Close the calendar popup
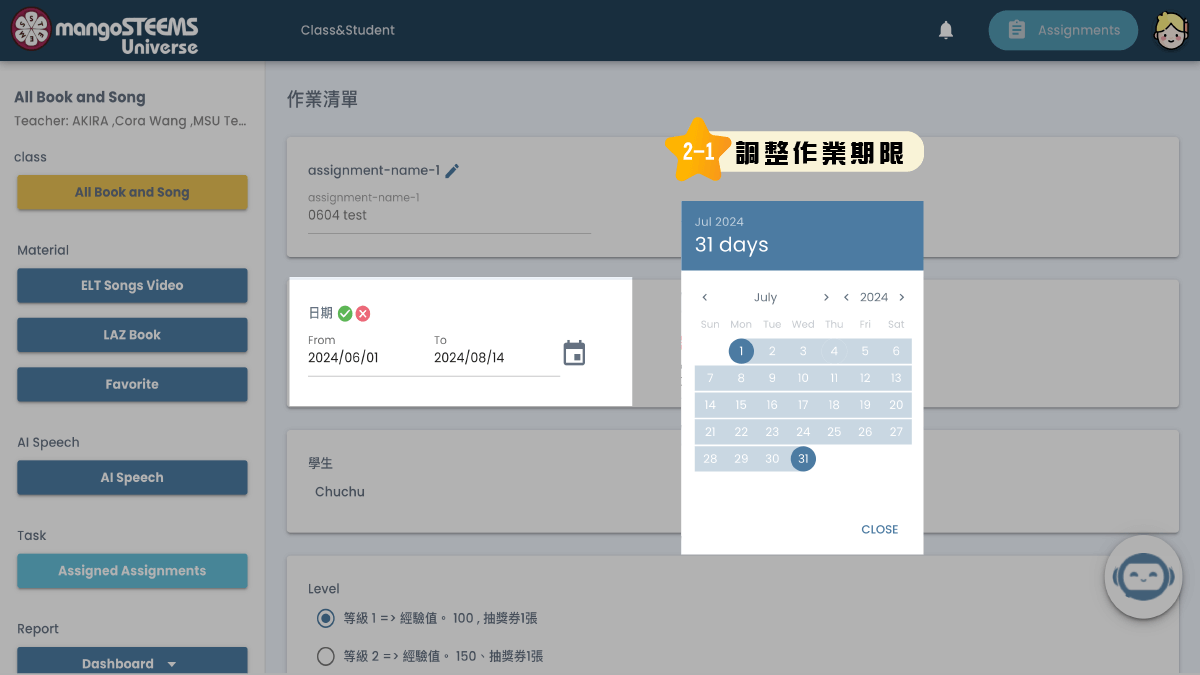 (x=879, y=529)
